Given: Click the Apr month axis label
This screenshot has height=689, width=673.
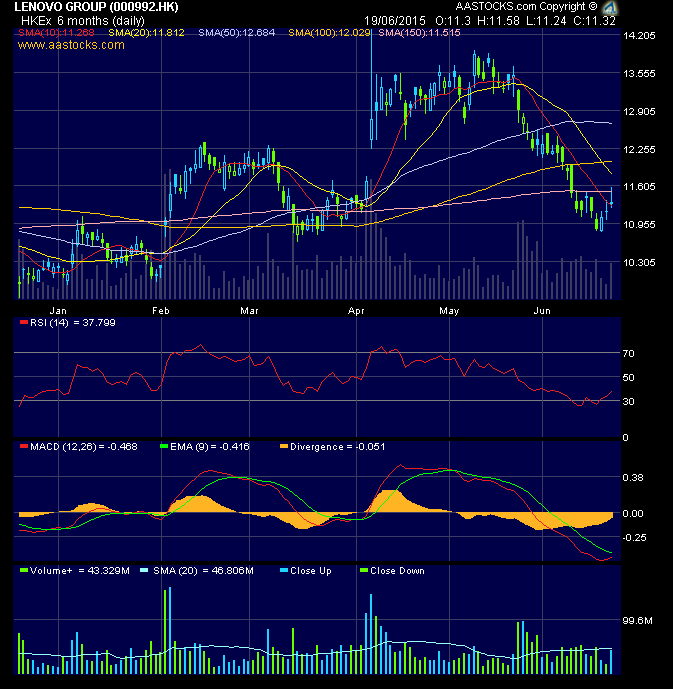Looking at the screenshot, I should point(356,311).
